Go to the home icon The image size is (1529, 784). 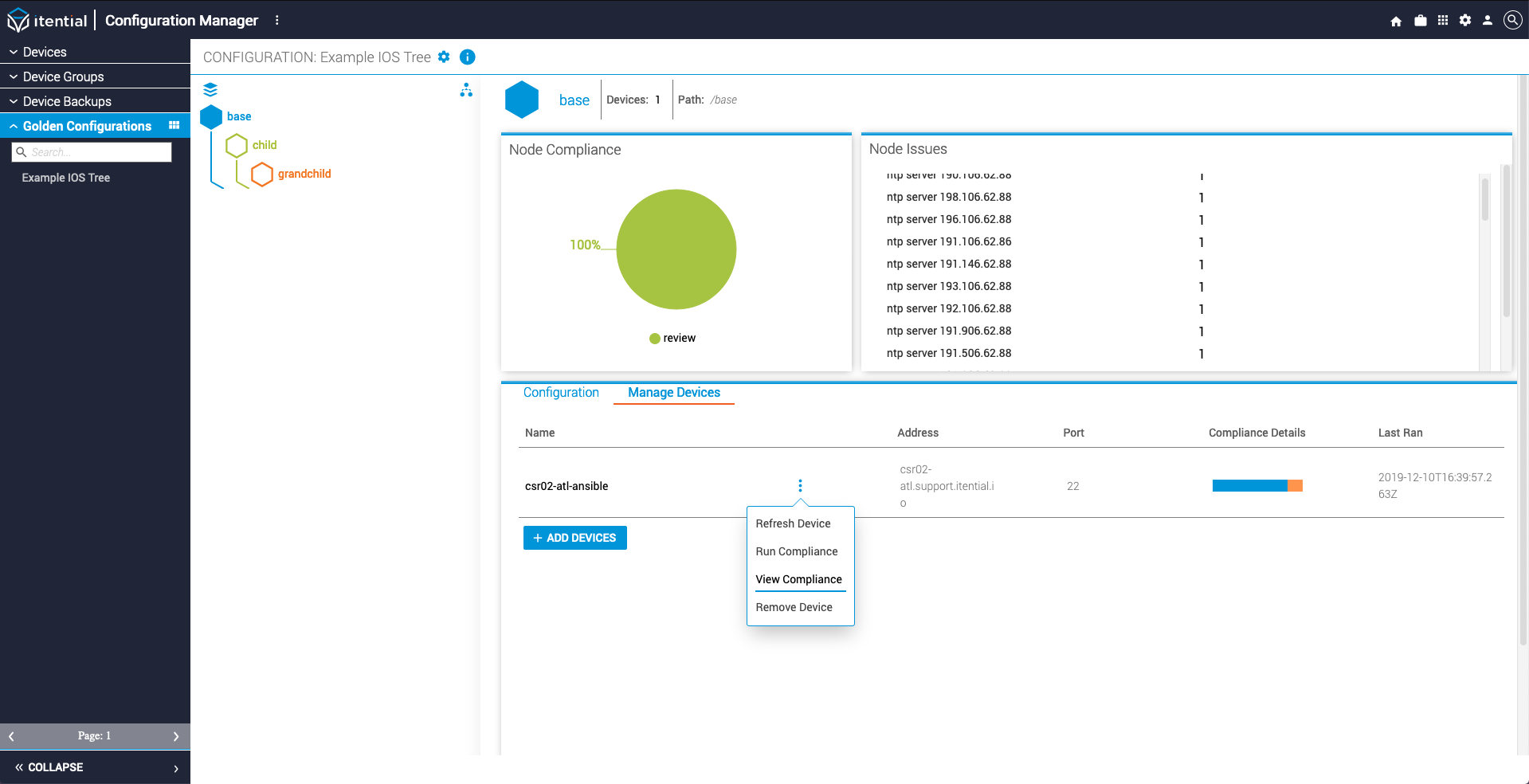click(x=1396, y=21)
